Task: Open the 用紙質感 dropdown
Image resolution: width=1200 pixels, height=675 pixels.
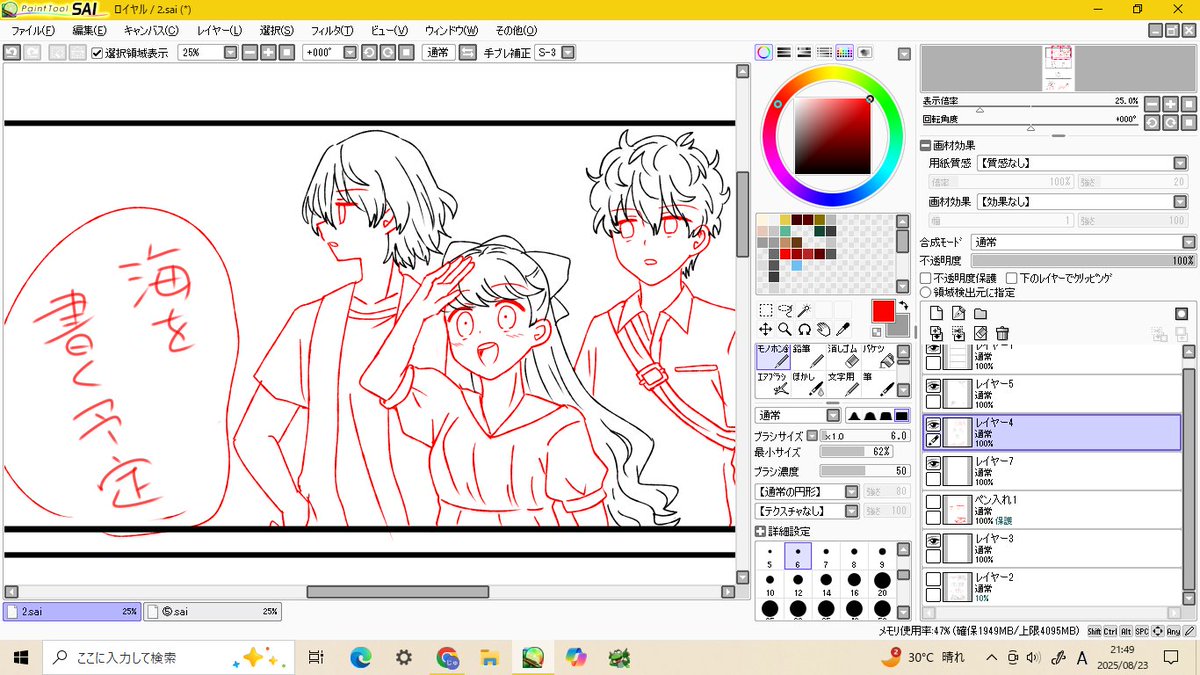Action: [1180, 163]
